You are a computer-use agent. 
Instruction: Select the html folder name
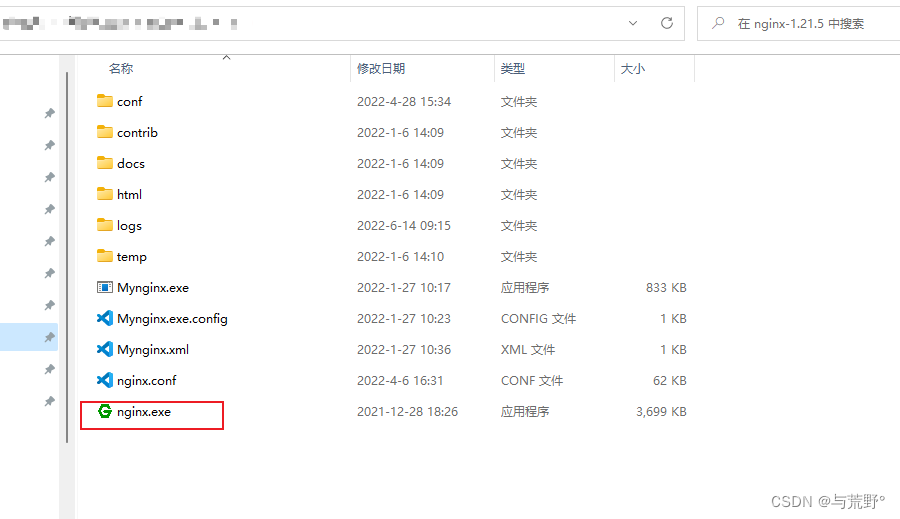(x=130, y=194)
